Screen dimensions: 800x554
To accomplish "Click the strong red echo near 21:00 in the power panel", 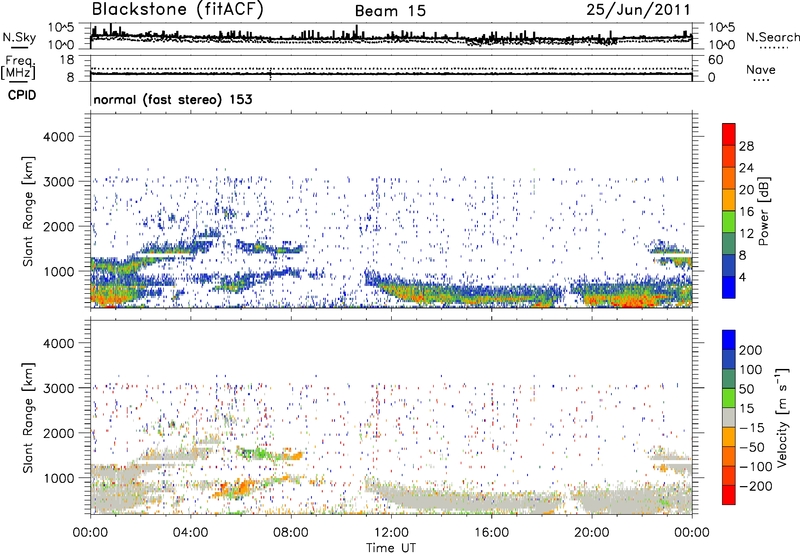I will [633, 303].
